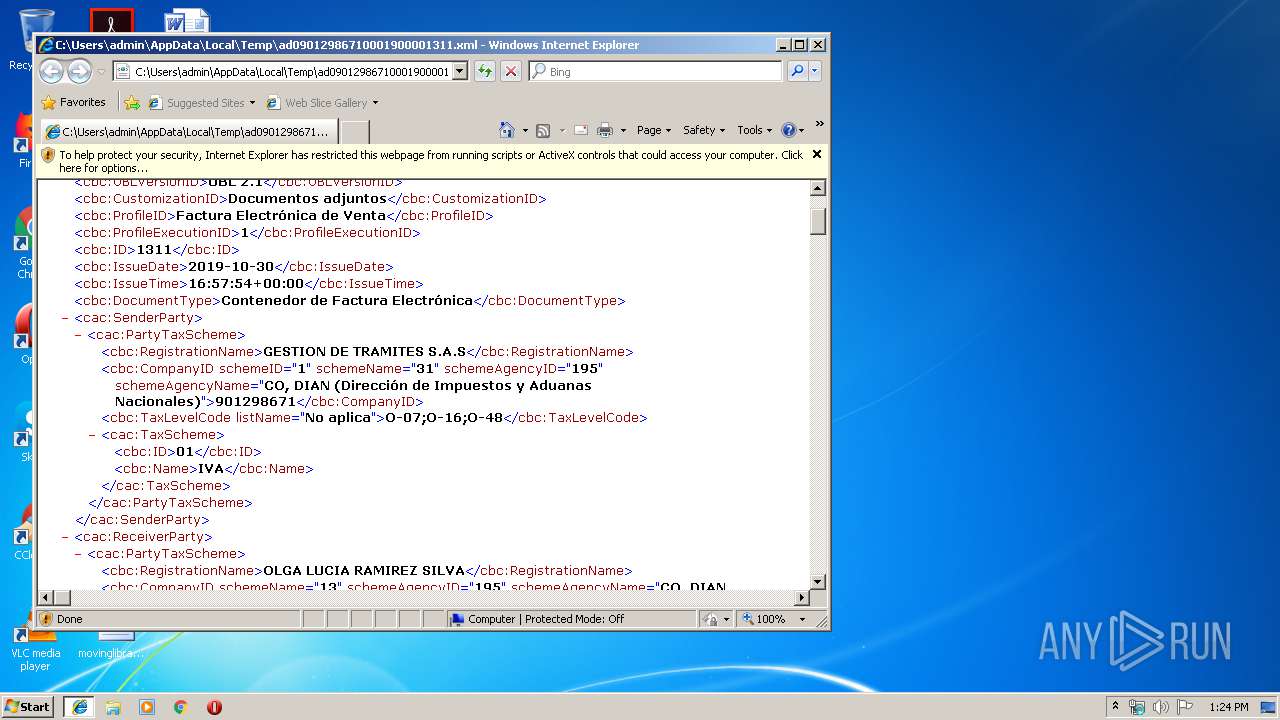Viewport: 1280px width, 720px height.
Task: Click the tax name IVA
Action: click(211, 468)
